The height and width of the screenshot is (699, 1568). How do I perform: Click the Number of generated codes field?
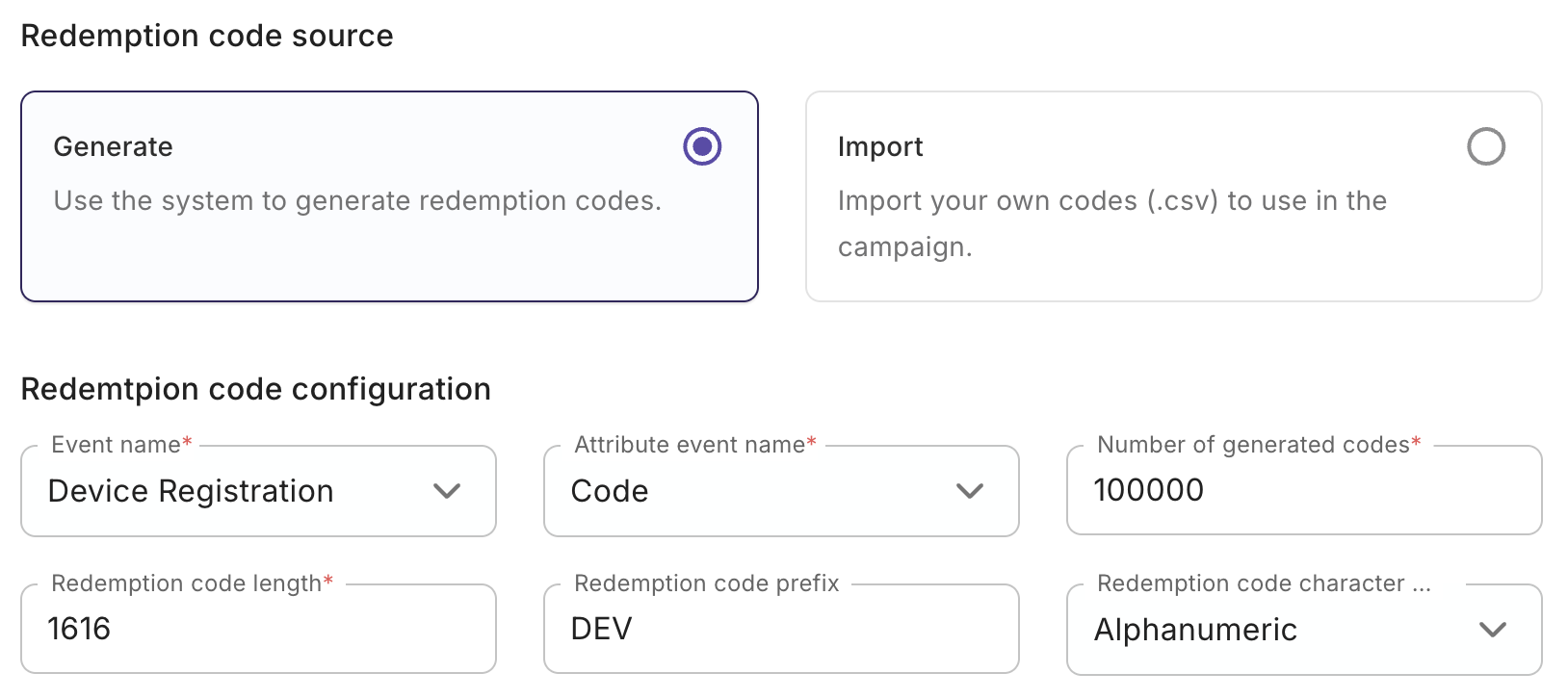pos(1303,490)
